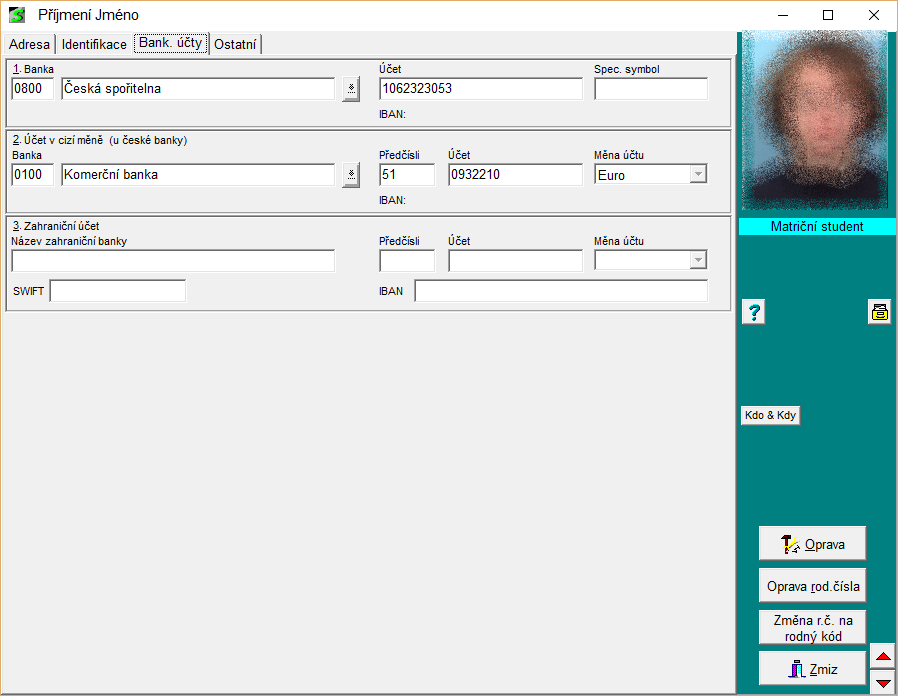Click the application icon in the title bar
This screenshot has width=898, height=696.
click(x=17, y=15)
